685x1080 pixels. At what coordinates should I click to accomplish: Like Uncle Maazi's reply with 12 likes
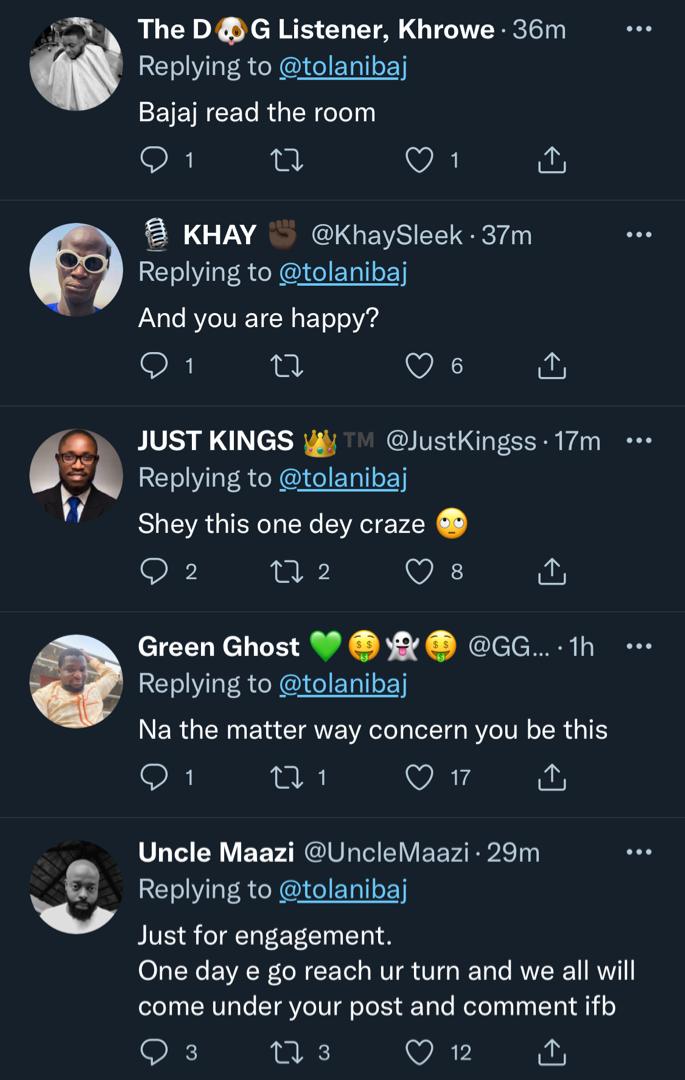pyautogui.click(x=420, y=1052)
